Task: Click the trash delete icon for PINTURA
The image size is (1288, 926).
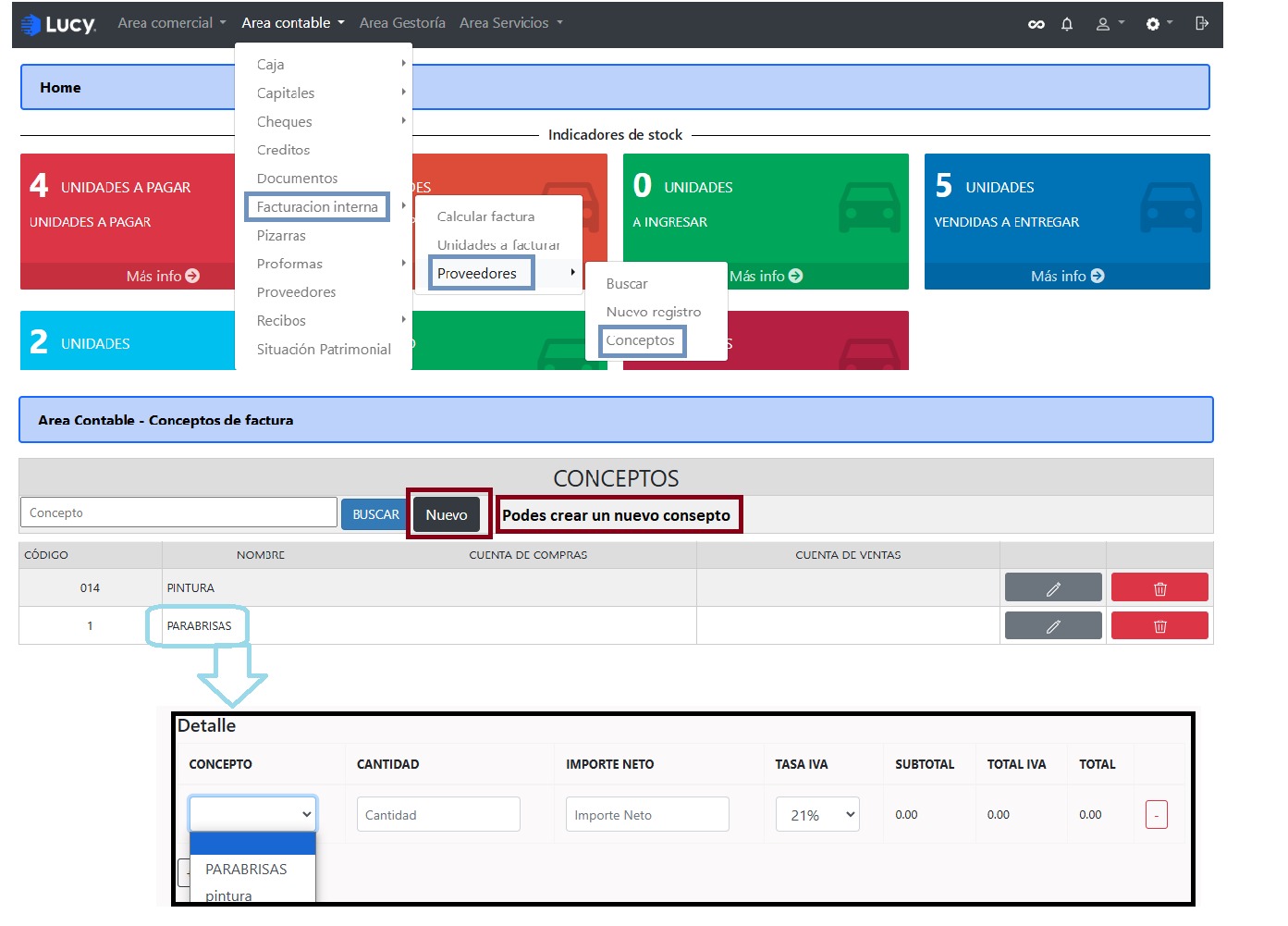Action: pyautogui.click(x=1159, y=588)
